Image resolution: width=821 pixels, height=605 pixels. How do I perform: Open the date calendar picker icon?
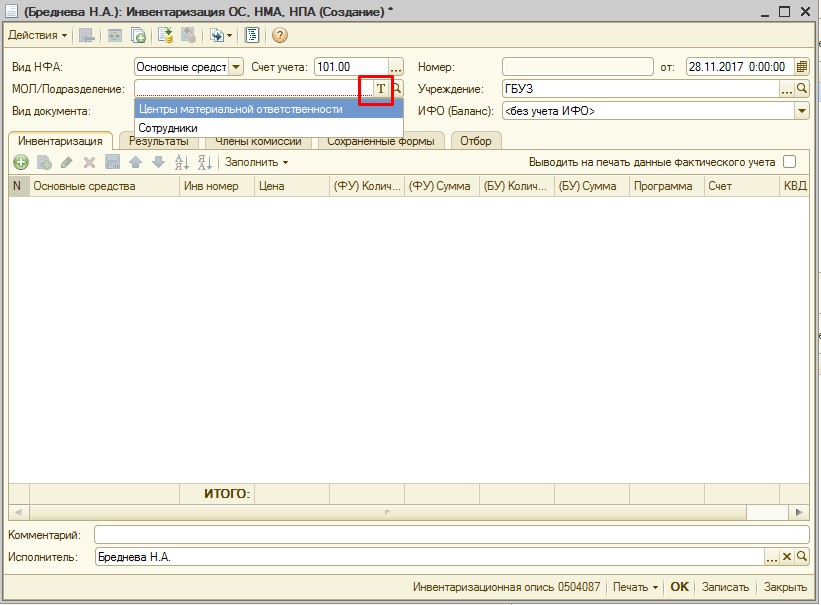(x=801, y=67)
